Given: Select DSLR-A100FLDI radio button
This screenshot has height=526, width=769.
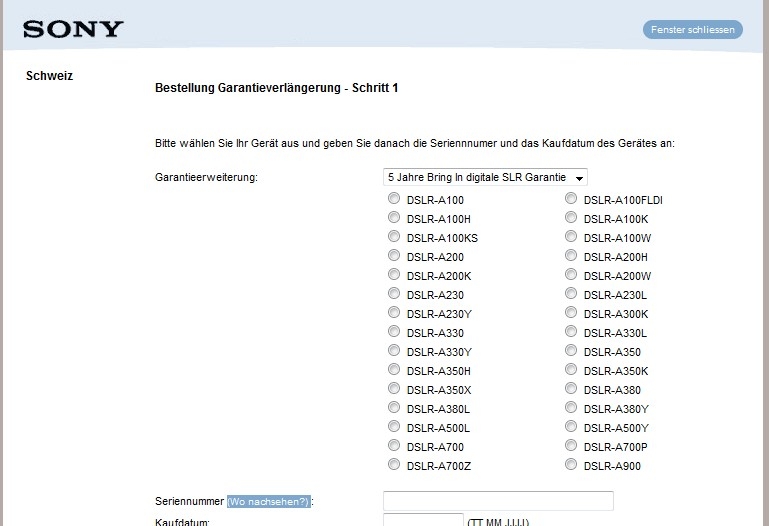Looking at the screenshot, I should (x=571, y=199).
